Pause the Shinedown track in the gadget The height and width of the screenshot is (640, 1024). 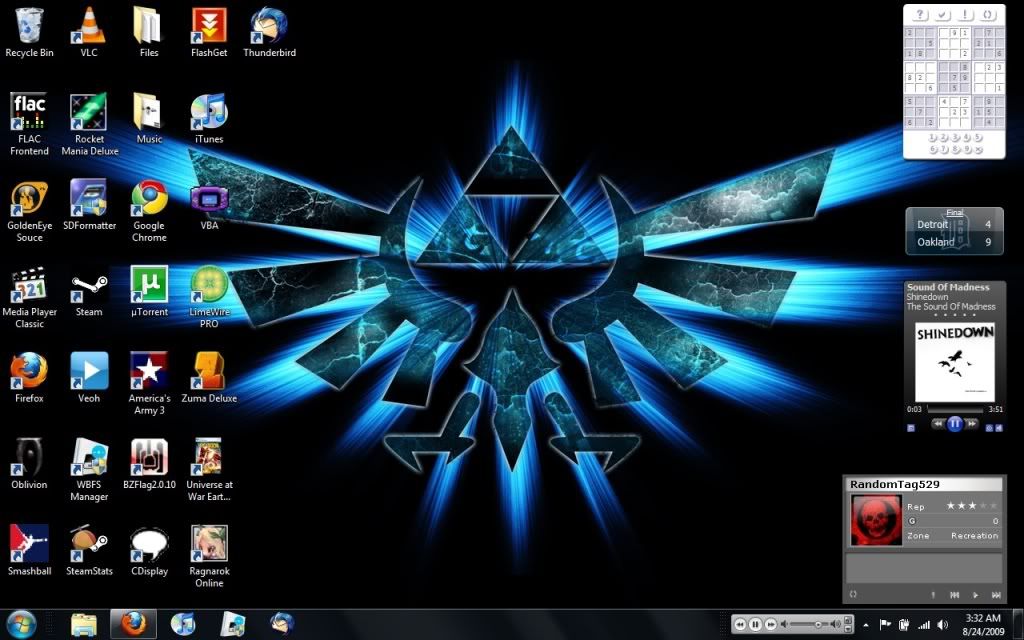[x=955, y=424]
